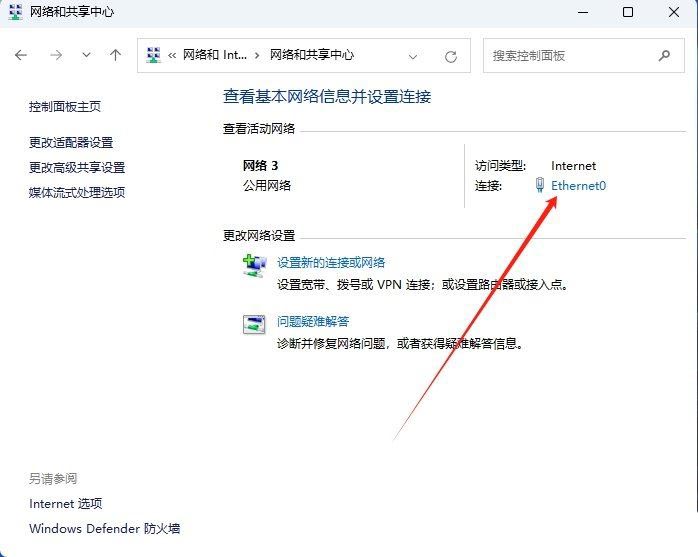Open the address bar history dropdown

click(414, 56)
